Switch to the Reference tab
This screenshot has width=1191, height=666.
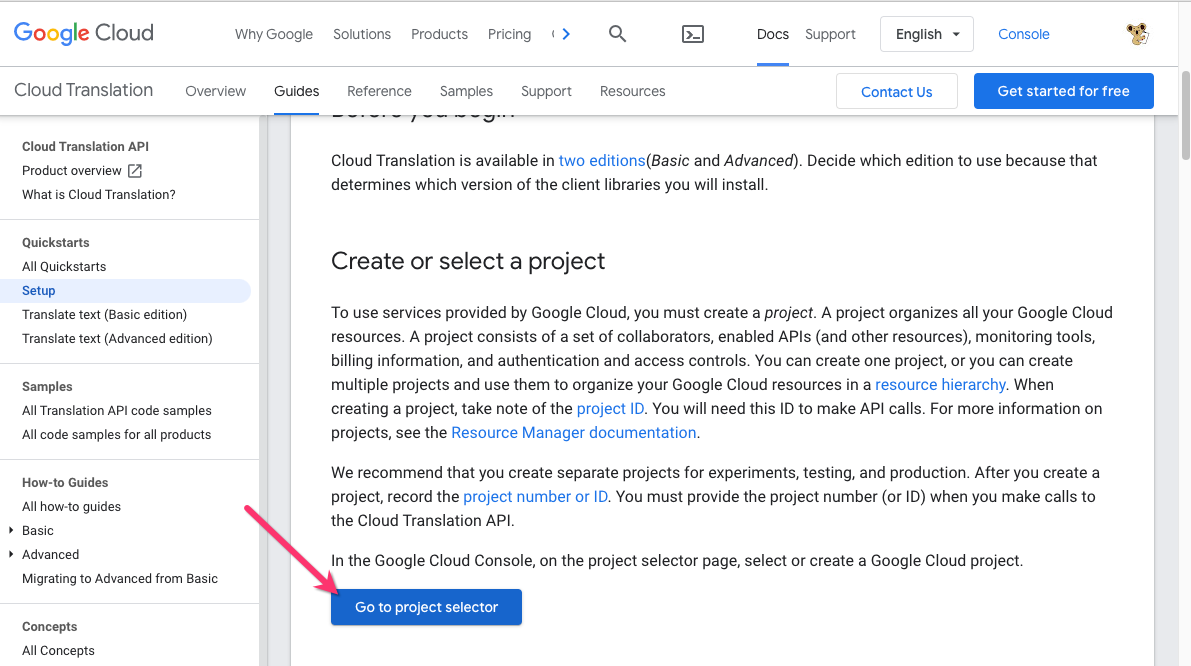(379, 91)
